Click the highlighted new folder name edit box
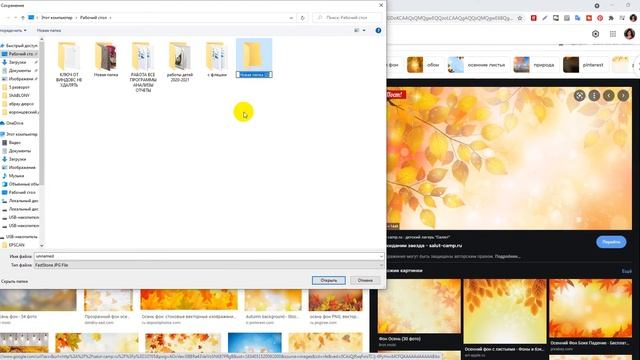640x360 pixels. (254, 75)
